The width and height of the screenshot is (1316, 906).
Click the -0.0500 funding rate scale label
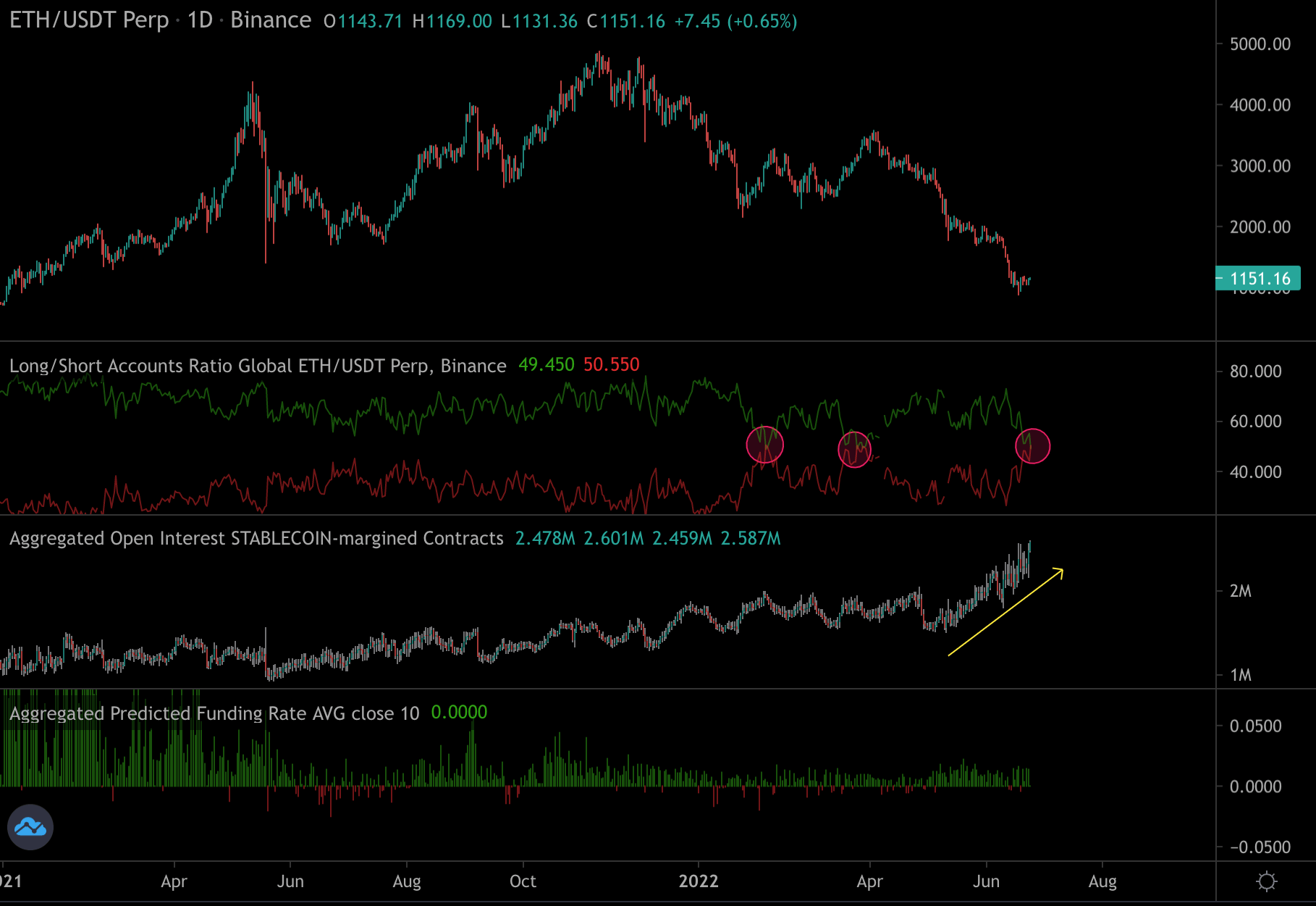pos(1258,847)
